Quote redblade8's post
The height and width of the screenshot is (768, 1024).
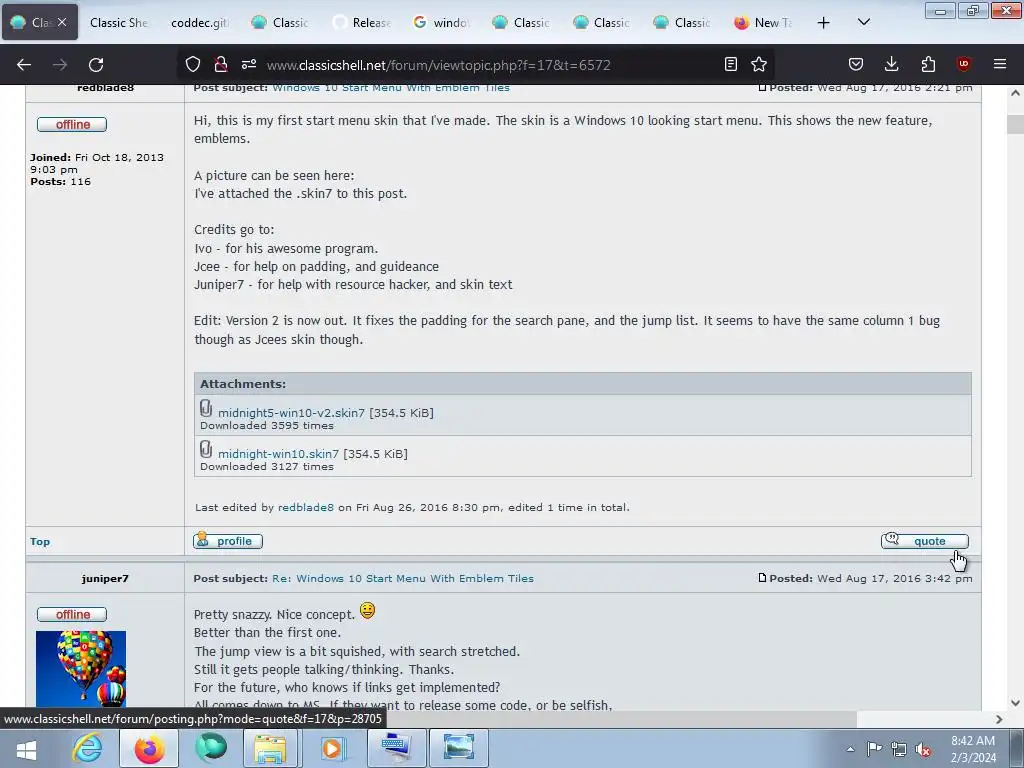(925, 541)
